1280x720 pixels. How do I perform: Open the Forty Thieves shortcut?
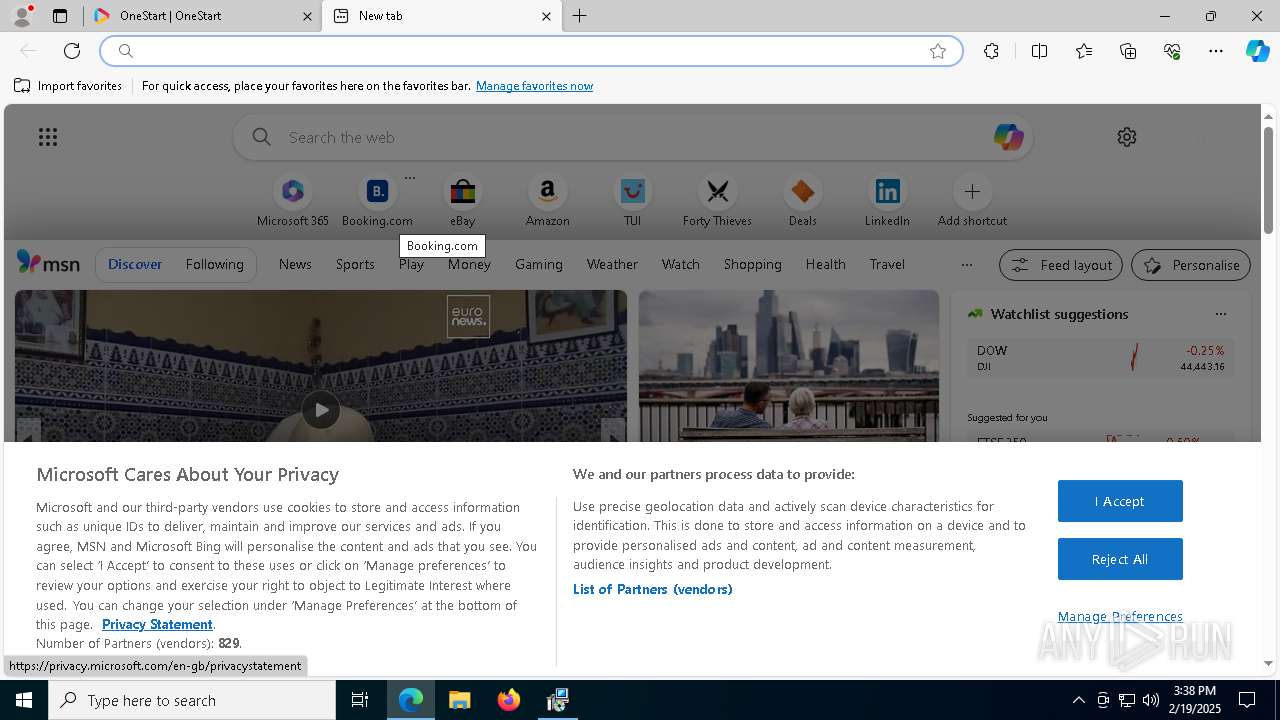click(717, 201)
